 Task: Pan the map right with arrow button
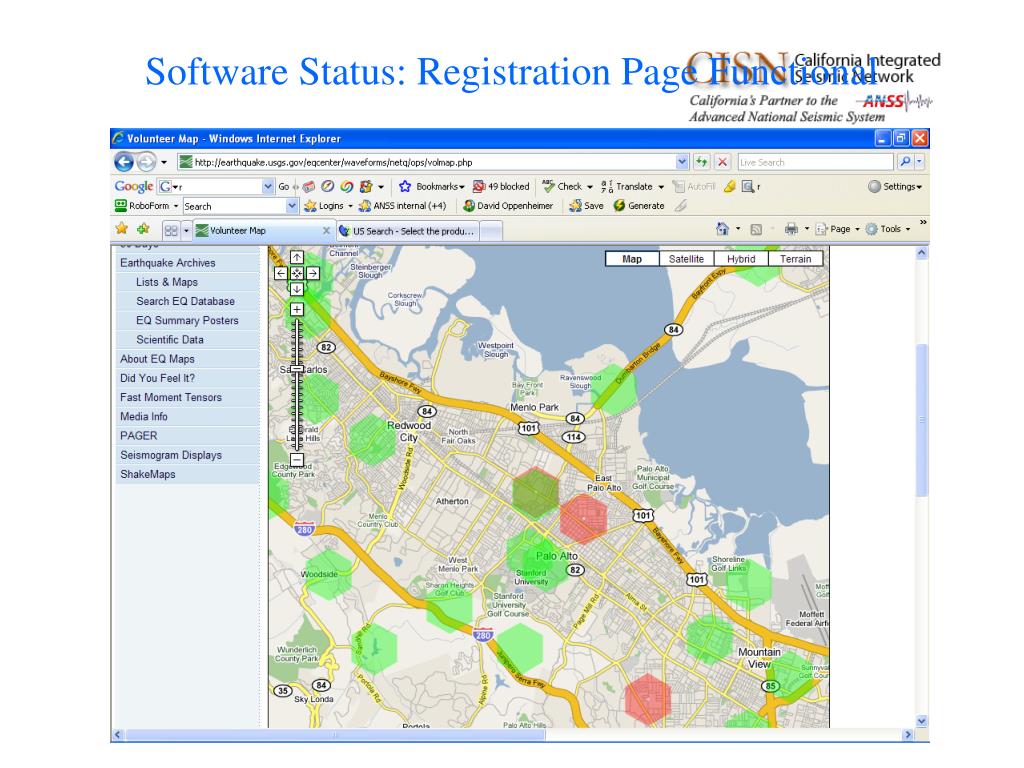[313, 272]
